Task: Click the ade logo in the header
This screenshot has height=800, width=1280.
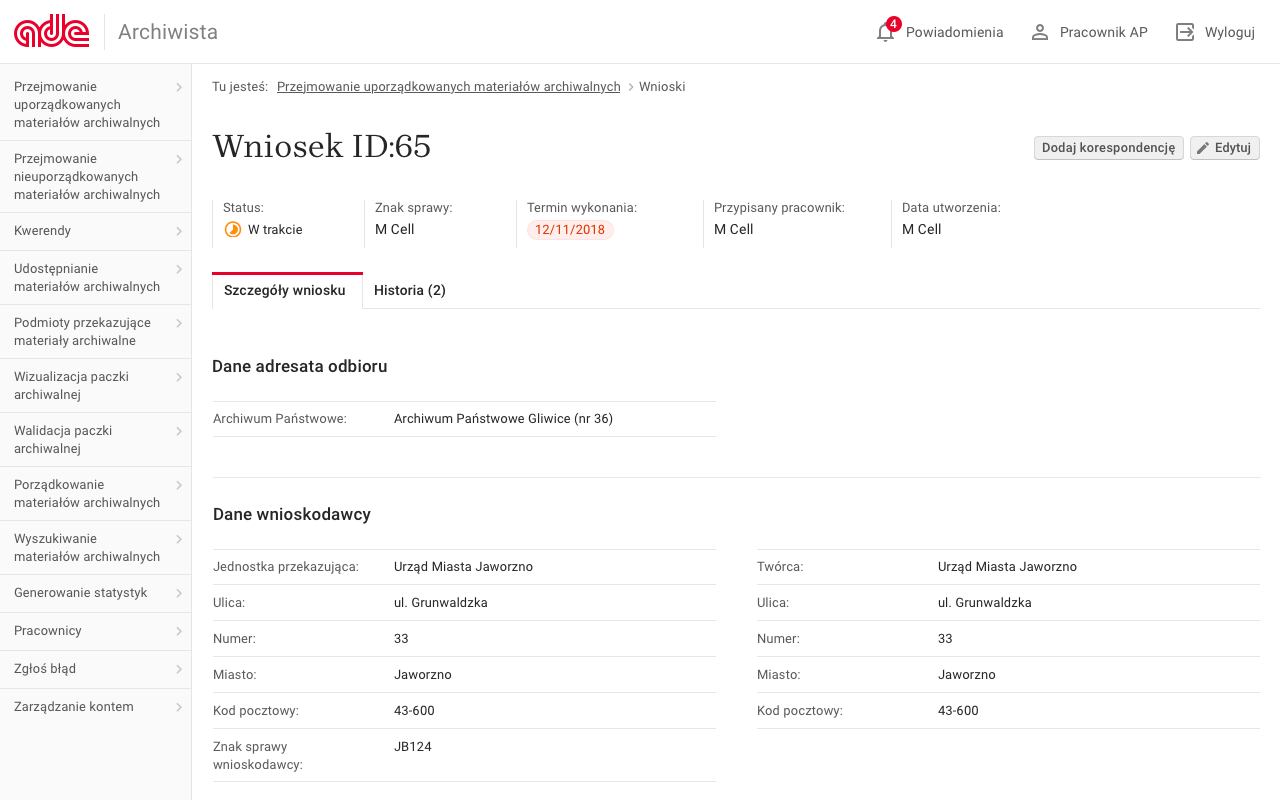Action: 50,30
